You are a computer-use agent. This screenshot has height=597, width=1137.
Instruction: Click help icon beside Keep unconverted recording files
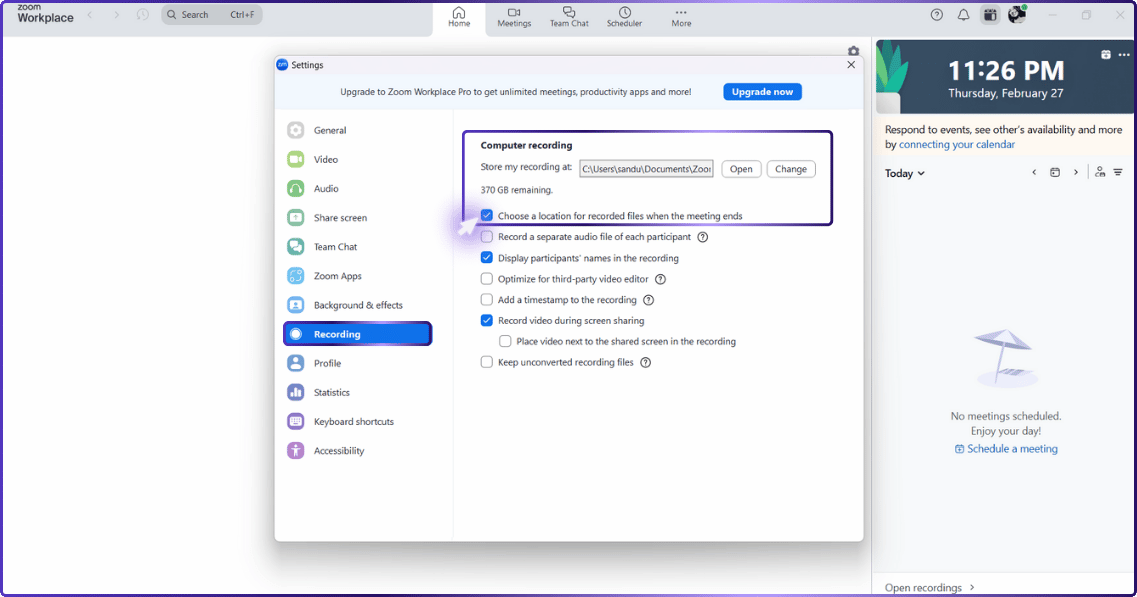(645, 363)
